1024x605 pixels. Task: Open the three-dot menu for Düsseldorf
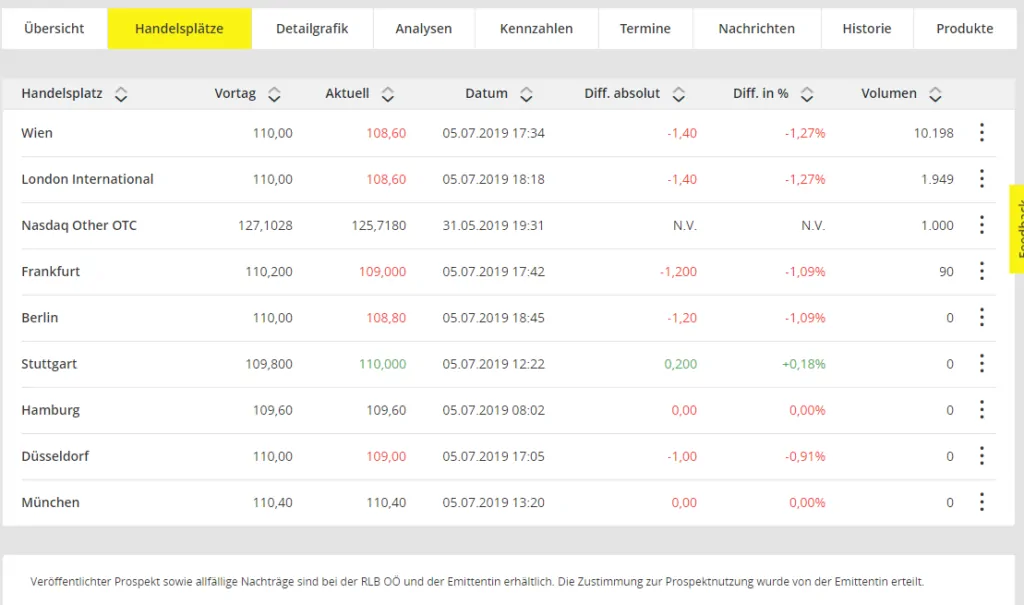coord(982,456)
